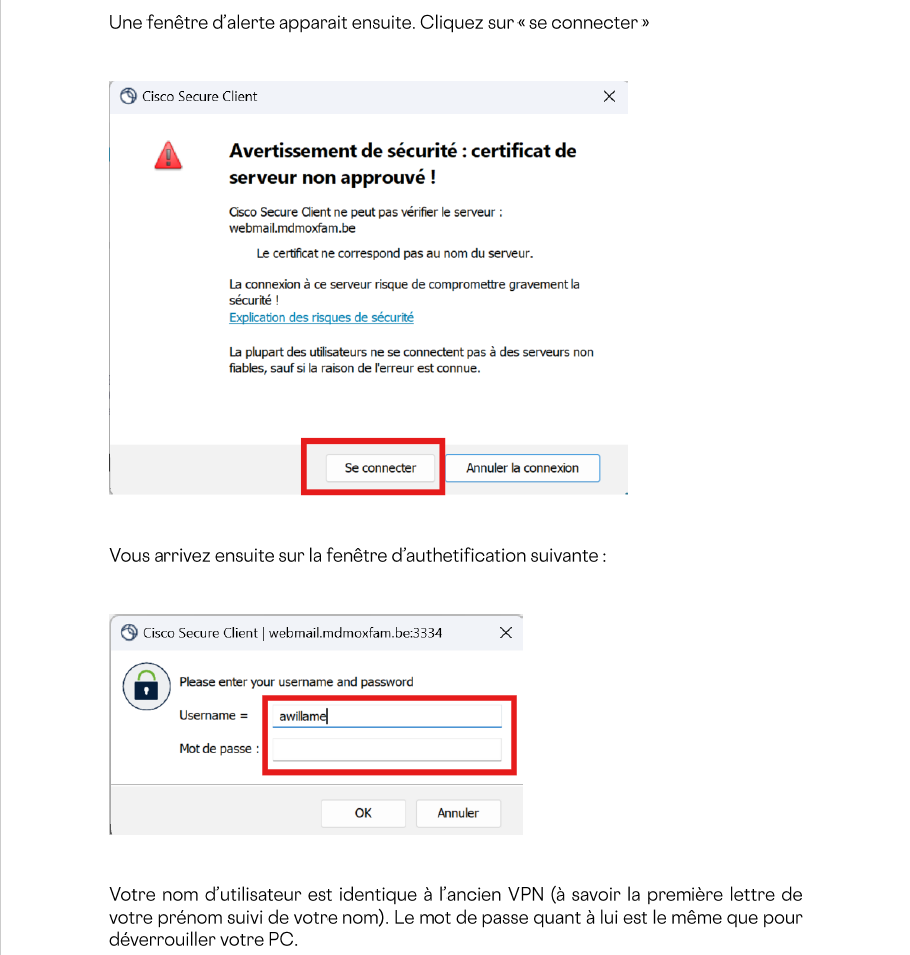Click the warning heading about certificat de serveur

403,164
